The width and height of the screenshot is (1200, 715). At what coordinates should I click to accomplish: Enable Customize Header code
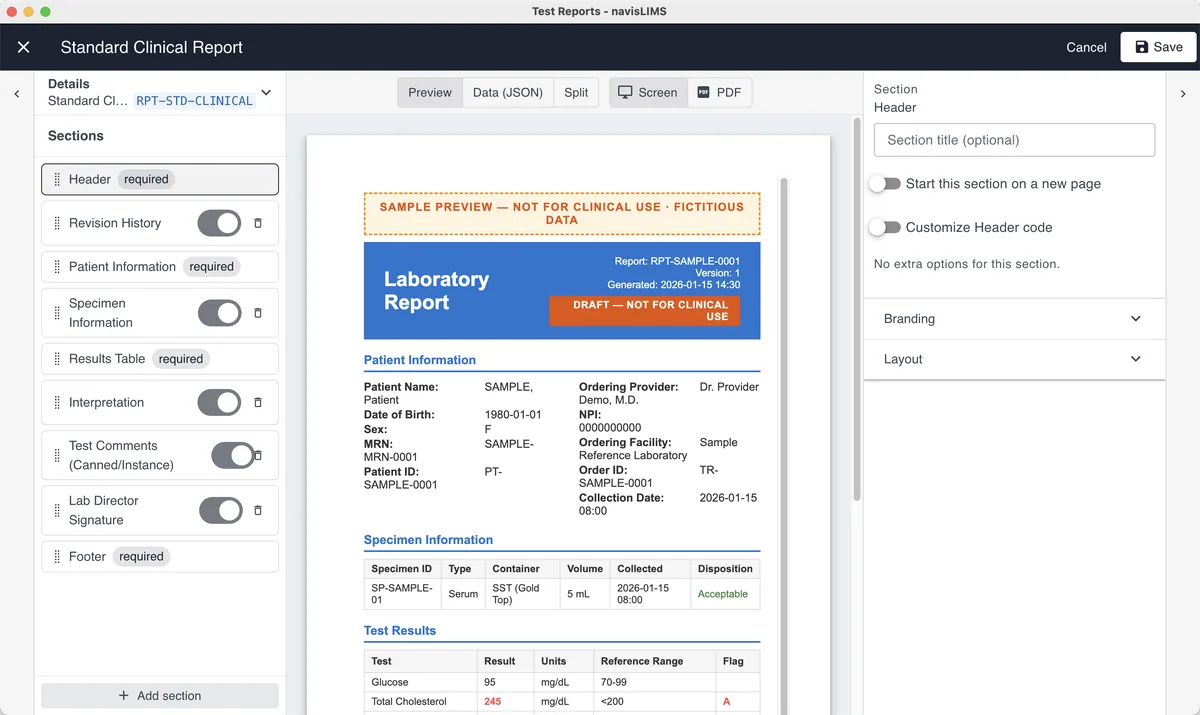[885, 227]
